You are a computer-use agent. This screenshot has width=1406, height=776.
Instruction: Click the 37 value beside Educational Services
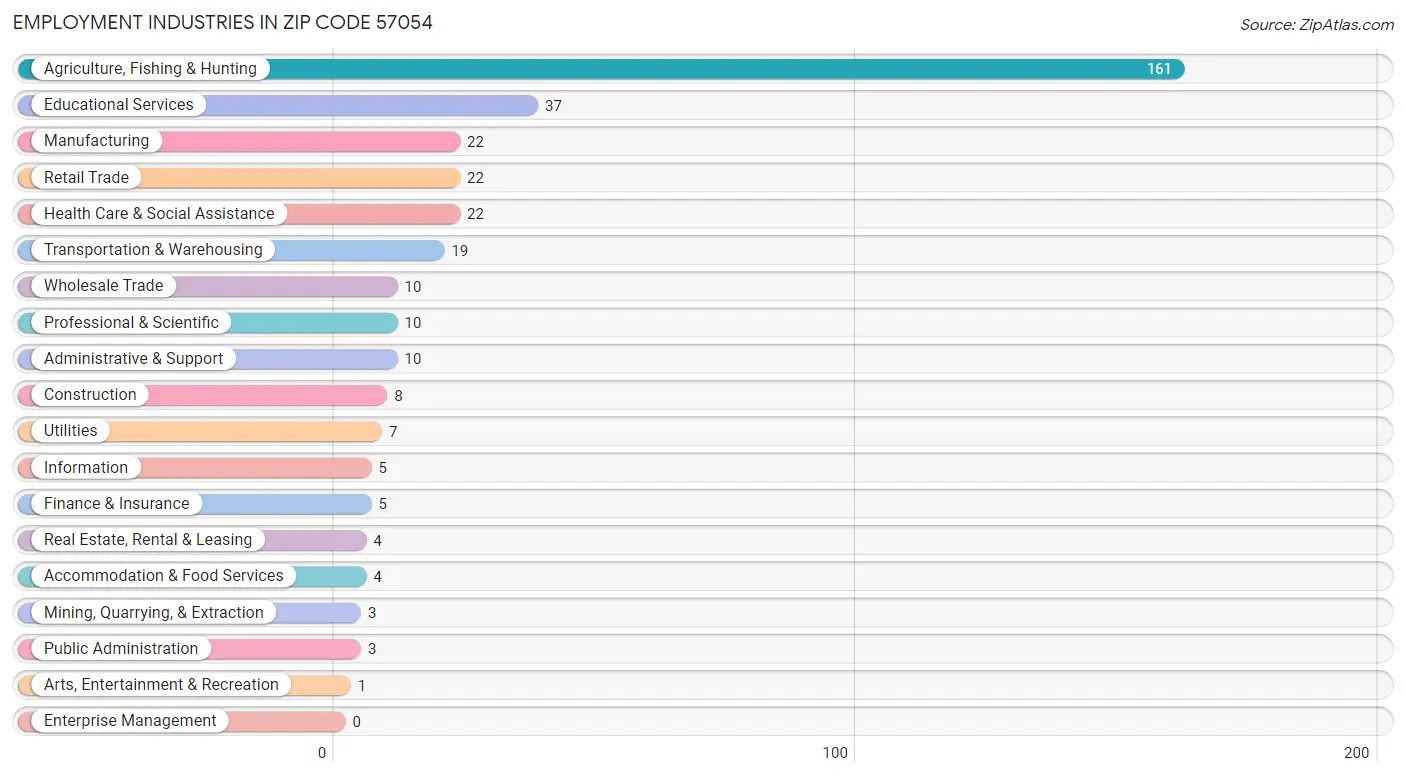[x=553, y=106]
